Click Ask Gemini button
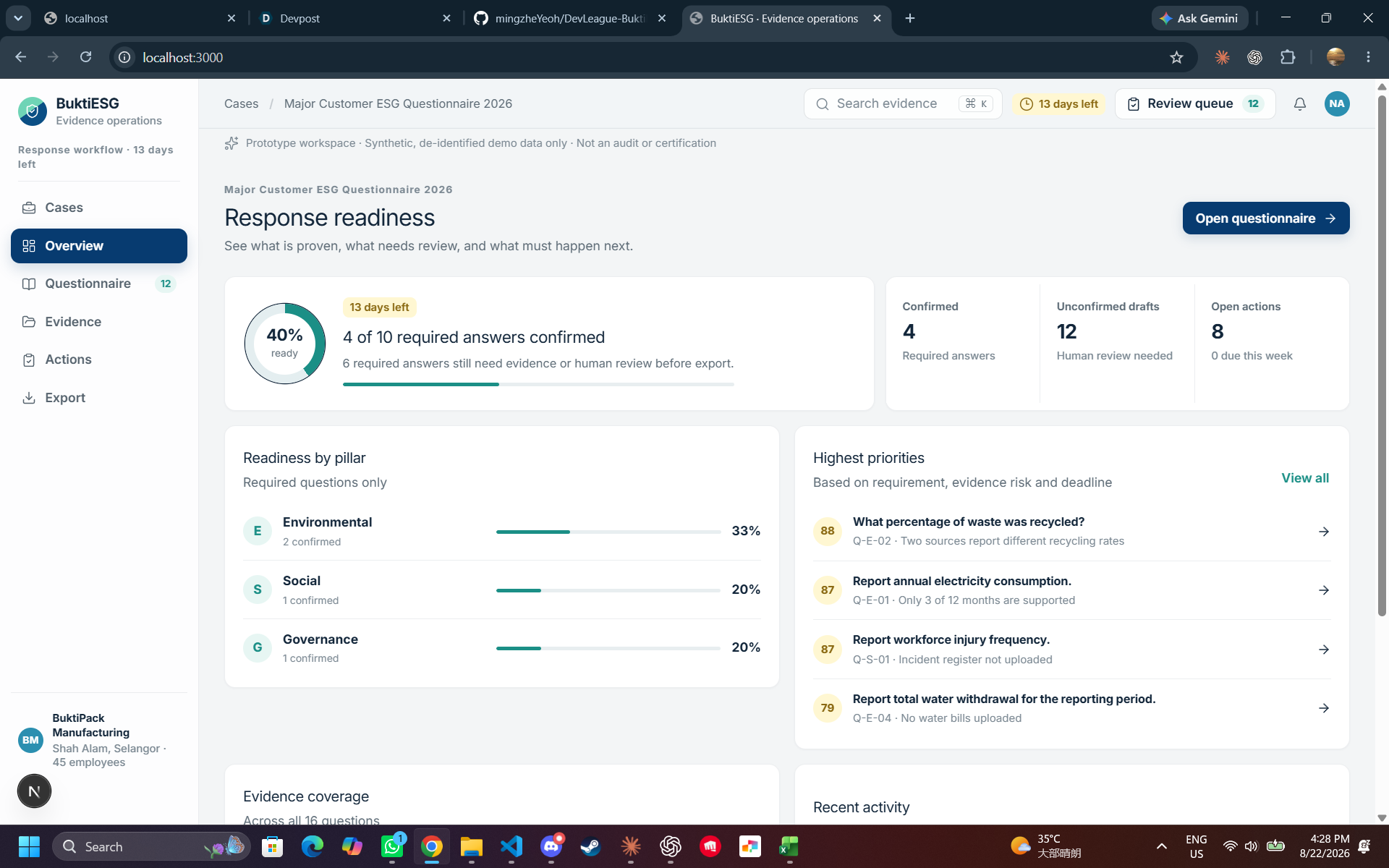 1199,18
